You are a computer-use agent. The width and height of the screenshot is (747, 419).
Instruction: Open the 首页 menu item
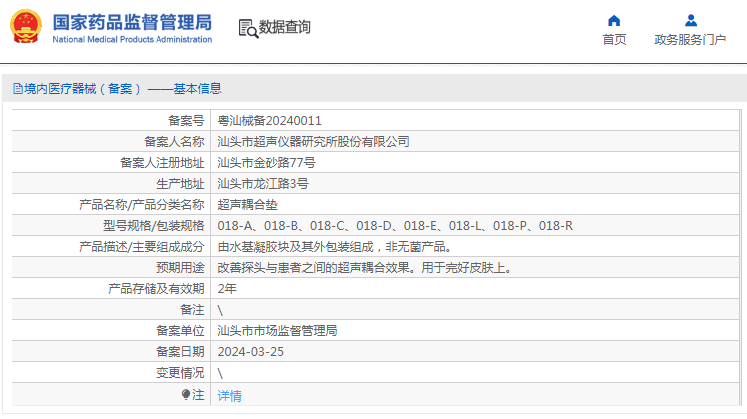pos(614,40)
